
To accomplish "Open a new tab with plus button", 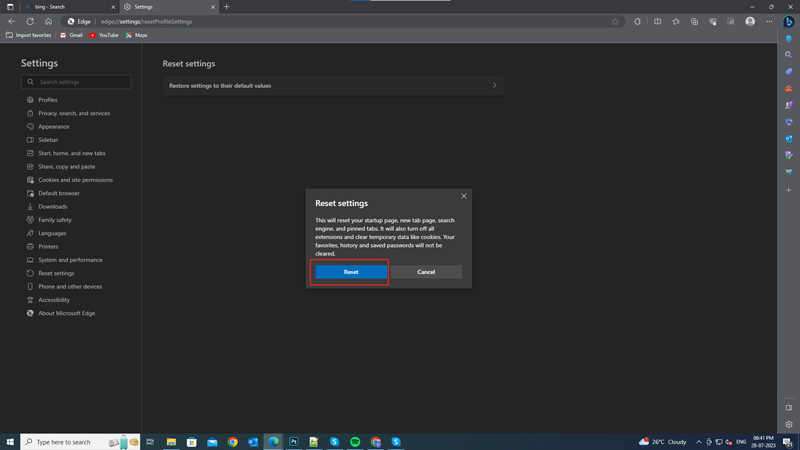I will point(227,7).
